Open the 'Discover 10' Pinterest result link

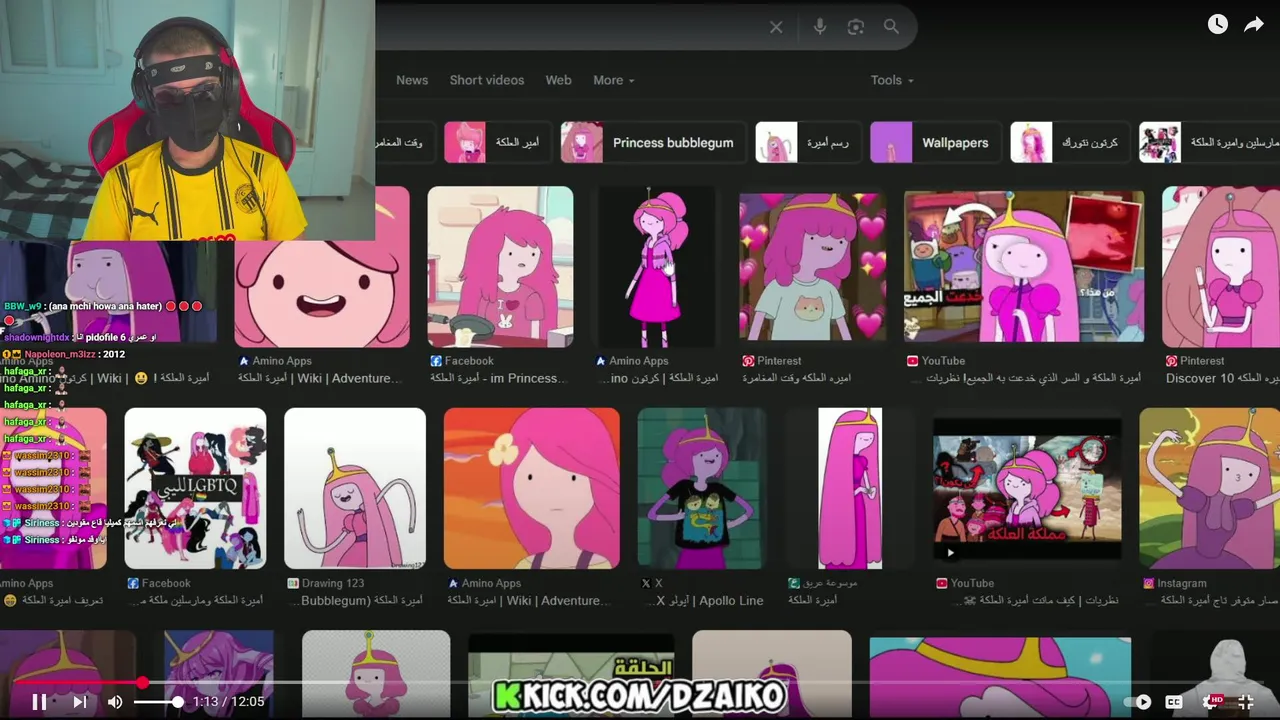point(1222,378)
